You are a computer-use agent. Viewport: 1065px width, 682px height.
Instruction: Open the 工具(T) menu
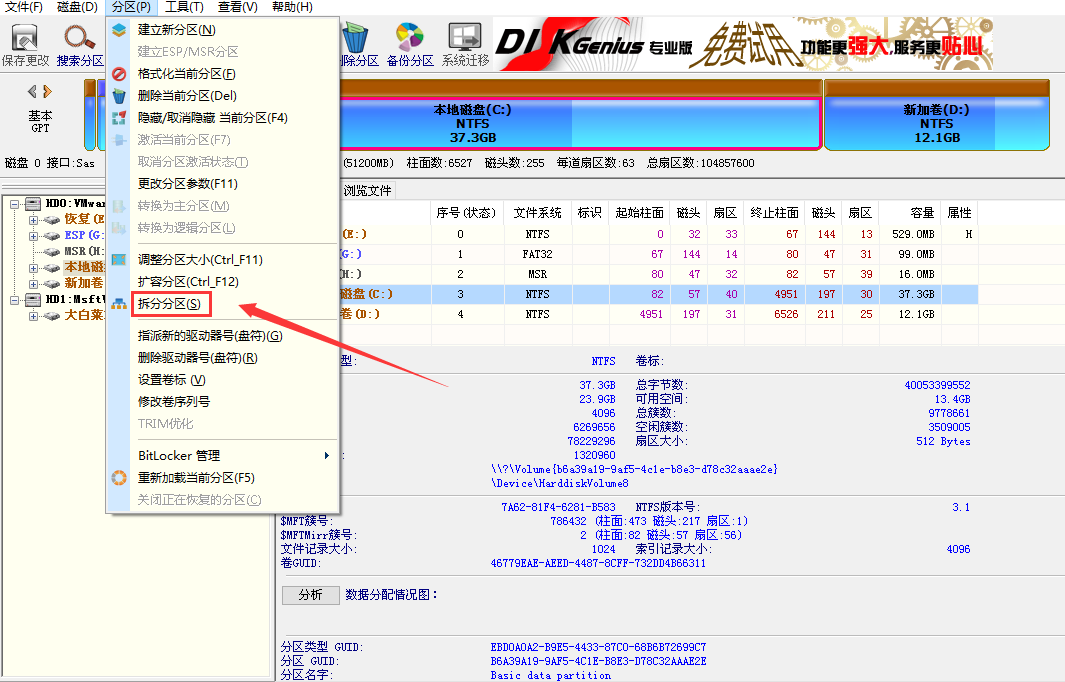[x=184, y=7]
